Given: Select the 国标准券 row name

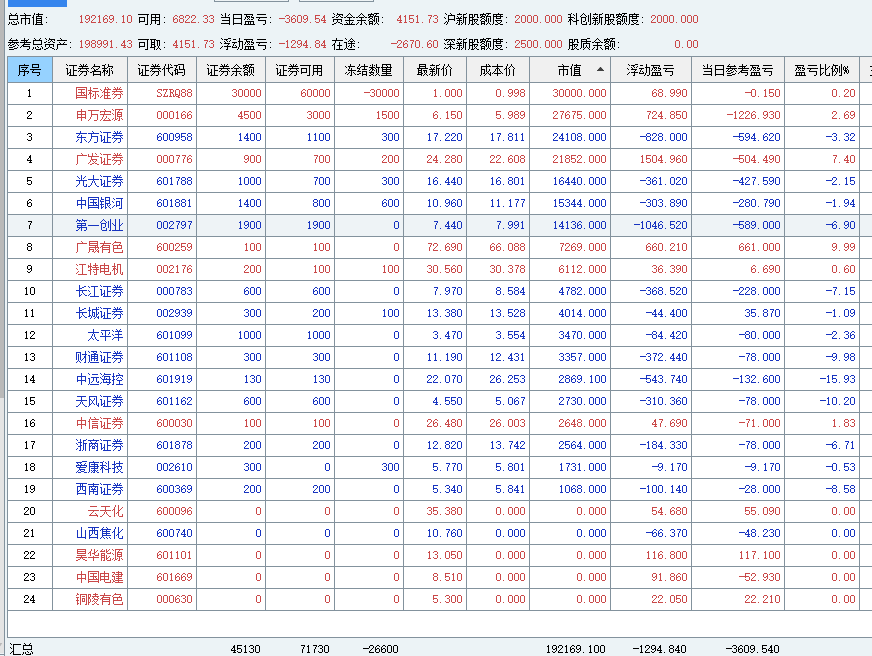Looking at the screenshot, I should coord(99,93).
